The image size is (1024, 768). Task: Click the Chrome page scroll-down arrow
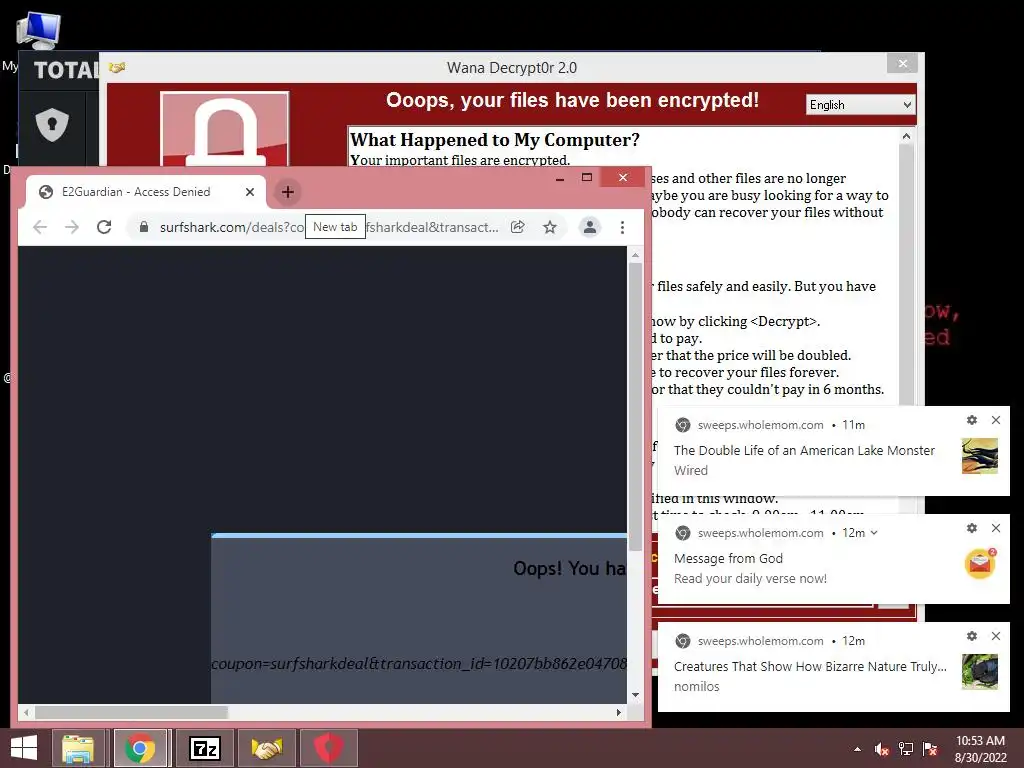(x=635, y=695)
